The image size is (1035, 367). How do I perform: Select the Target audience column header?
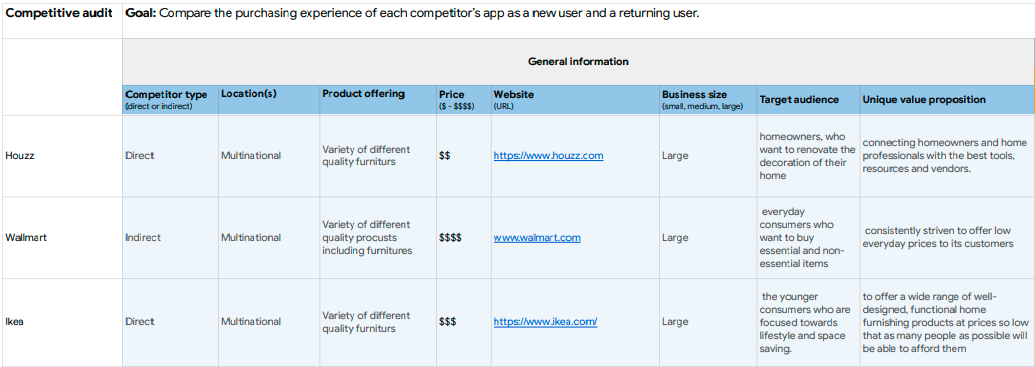pyautogui.click(x=808, y=100)
